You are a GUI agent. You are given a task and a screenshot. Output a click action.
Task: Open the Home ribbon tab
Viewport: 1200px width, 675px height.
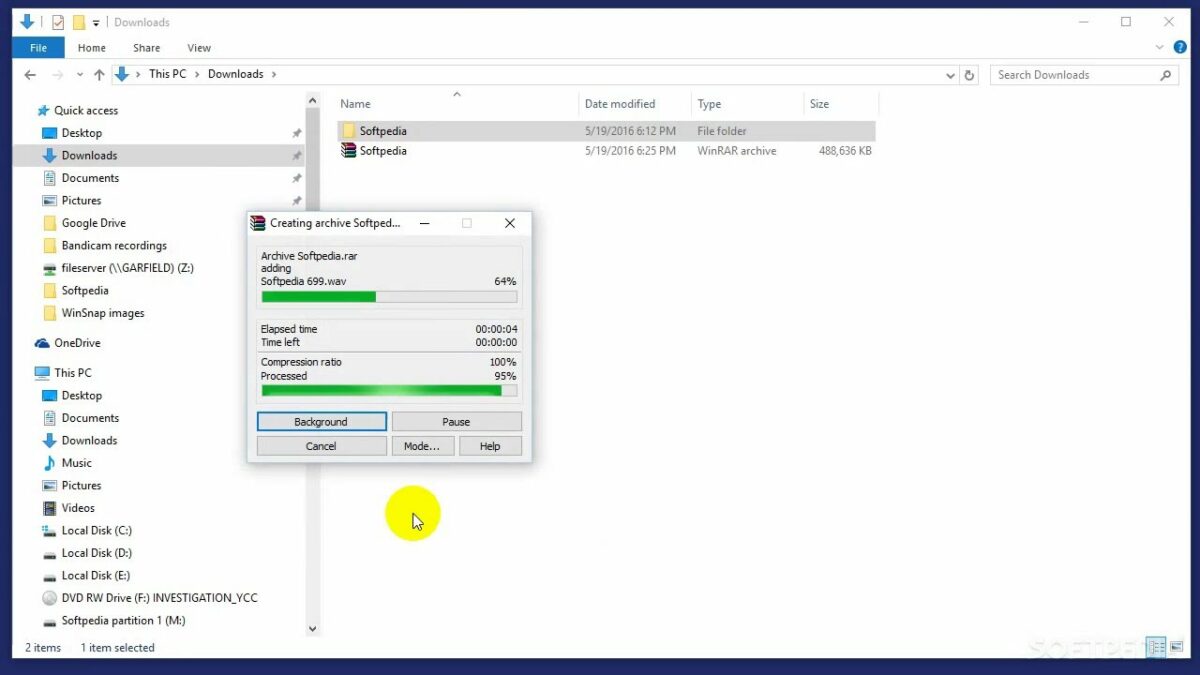click(x=91, y=47)
